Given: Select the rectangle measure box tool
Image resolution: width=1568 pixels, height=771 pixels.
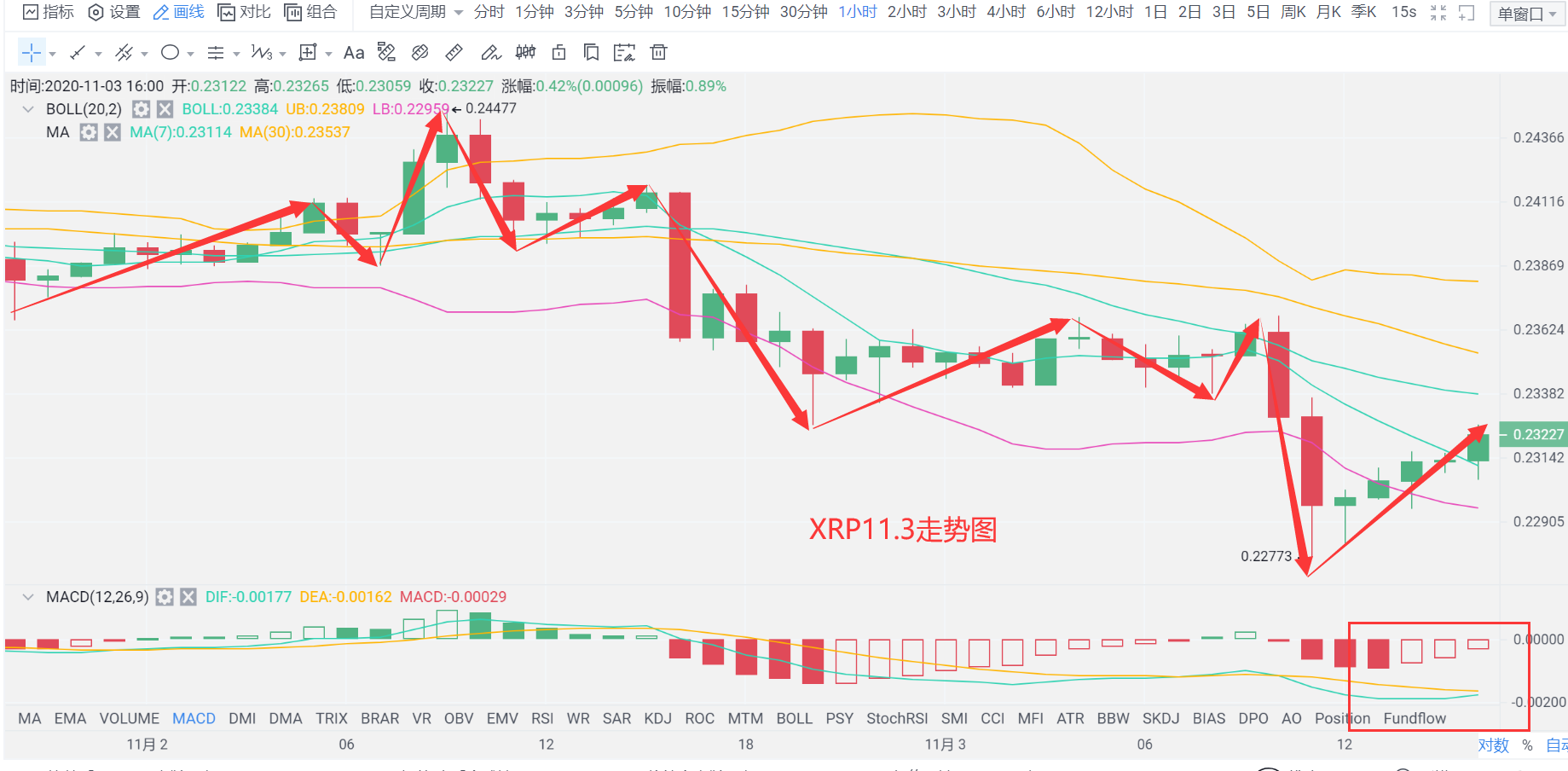Looking at the screenshot, I should click(x=307, y=53).
